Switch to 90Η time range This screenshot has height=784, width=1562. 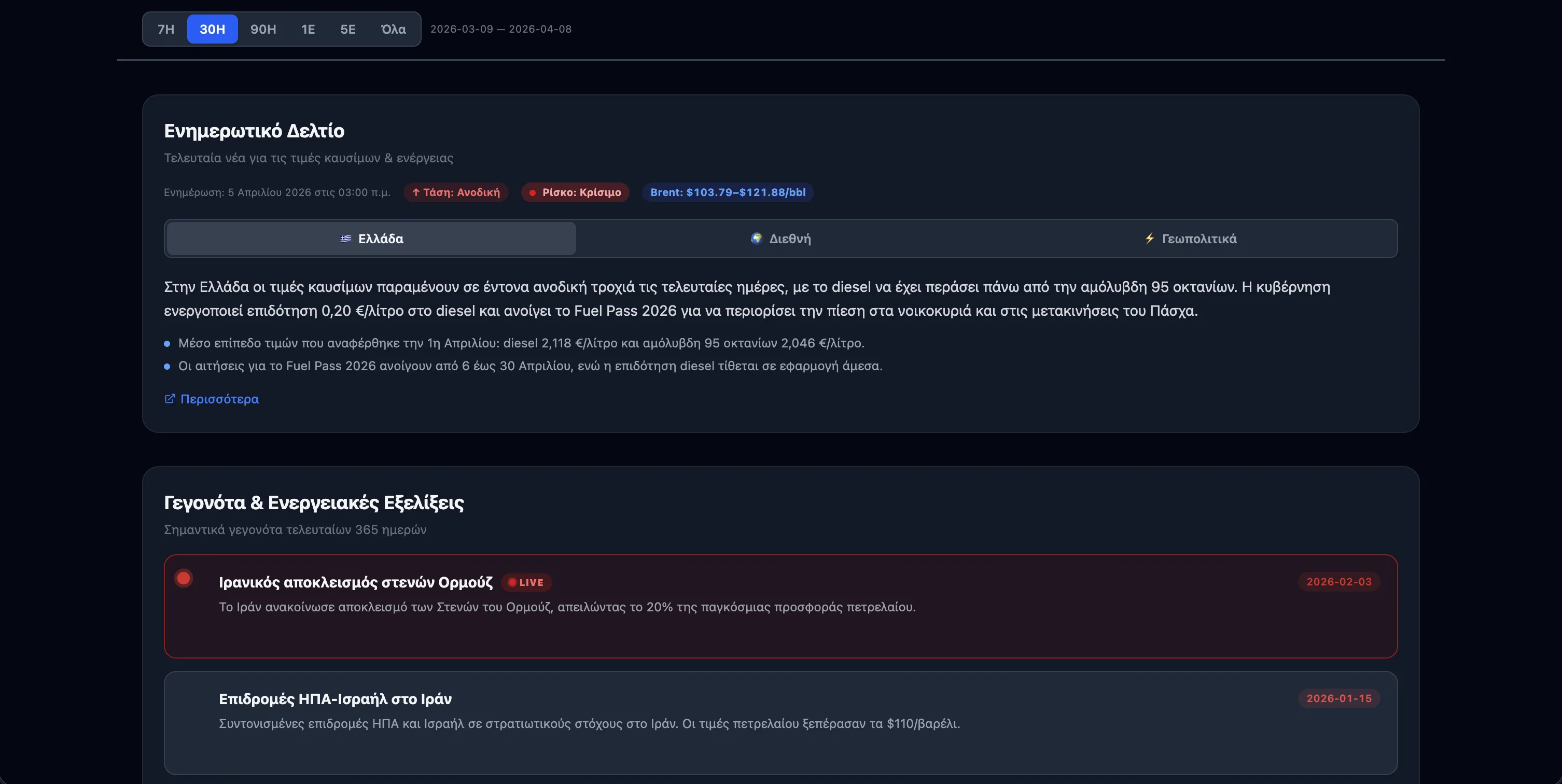(263, 29)
